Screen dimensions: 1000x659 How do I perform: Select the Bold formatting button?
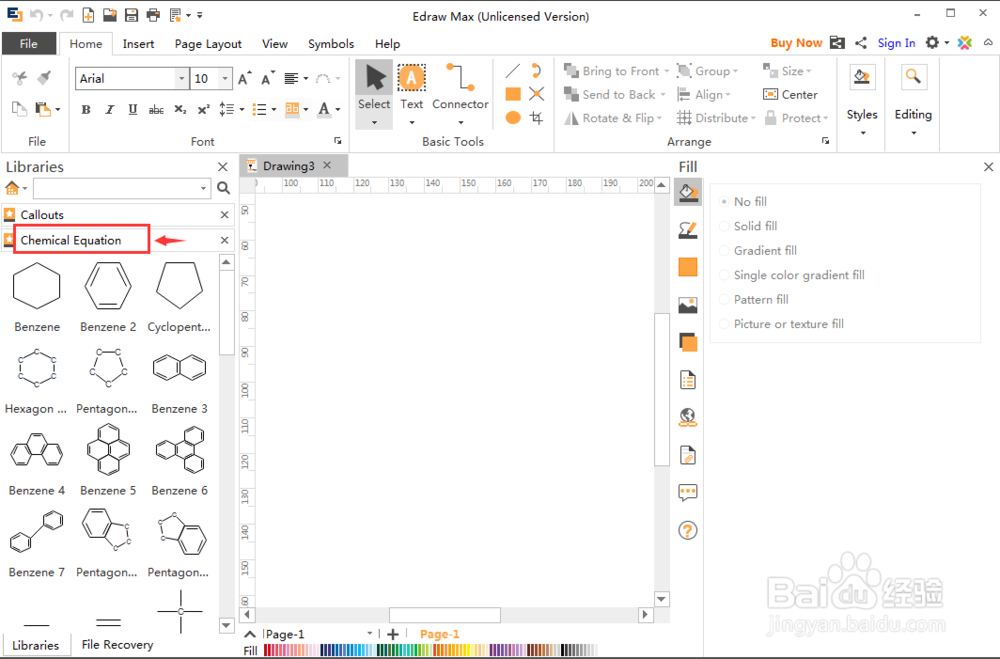tap(86, 110)
